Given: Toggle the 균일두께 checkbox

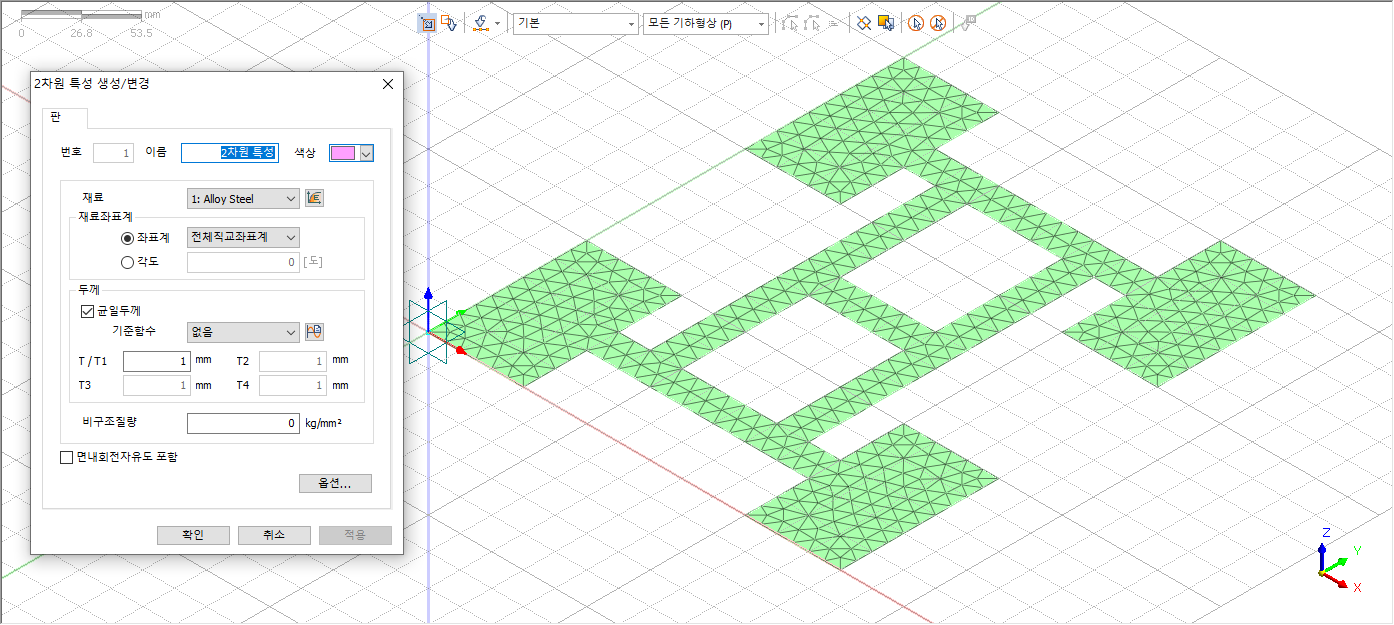Looking at the screenshot, I should (86, 311).
